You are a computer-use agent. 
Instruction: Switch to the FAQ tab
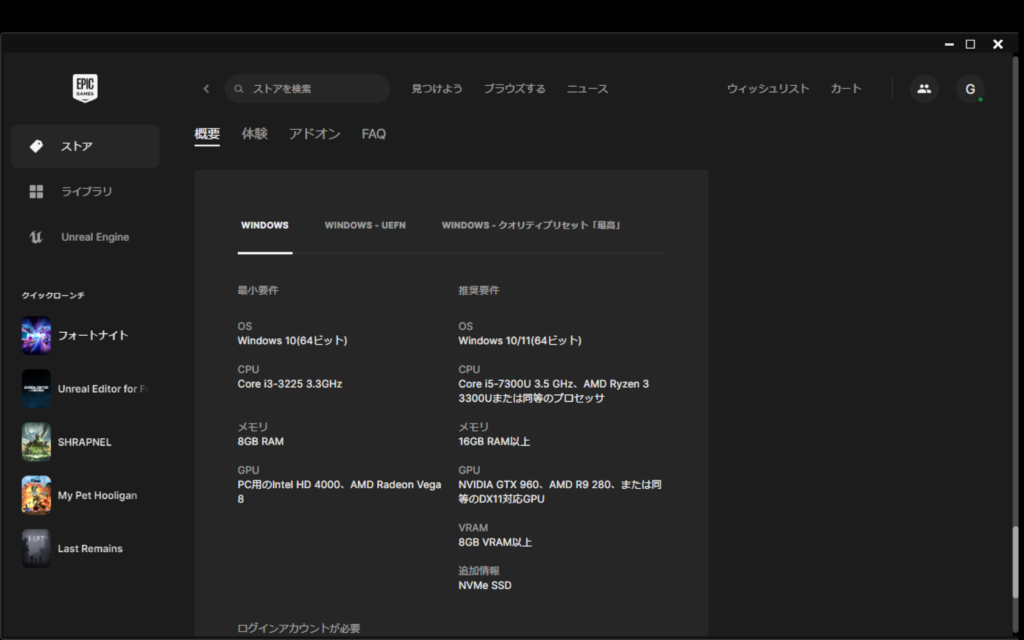point(374,134)
